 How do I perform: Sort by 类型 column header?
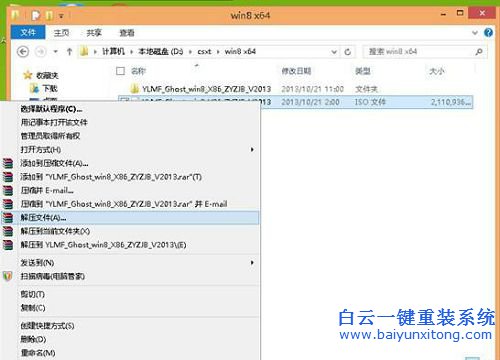(362, 71)
